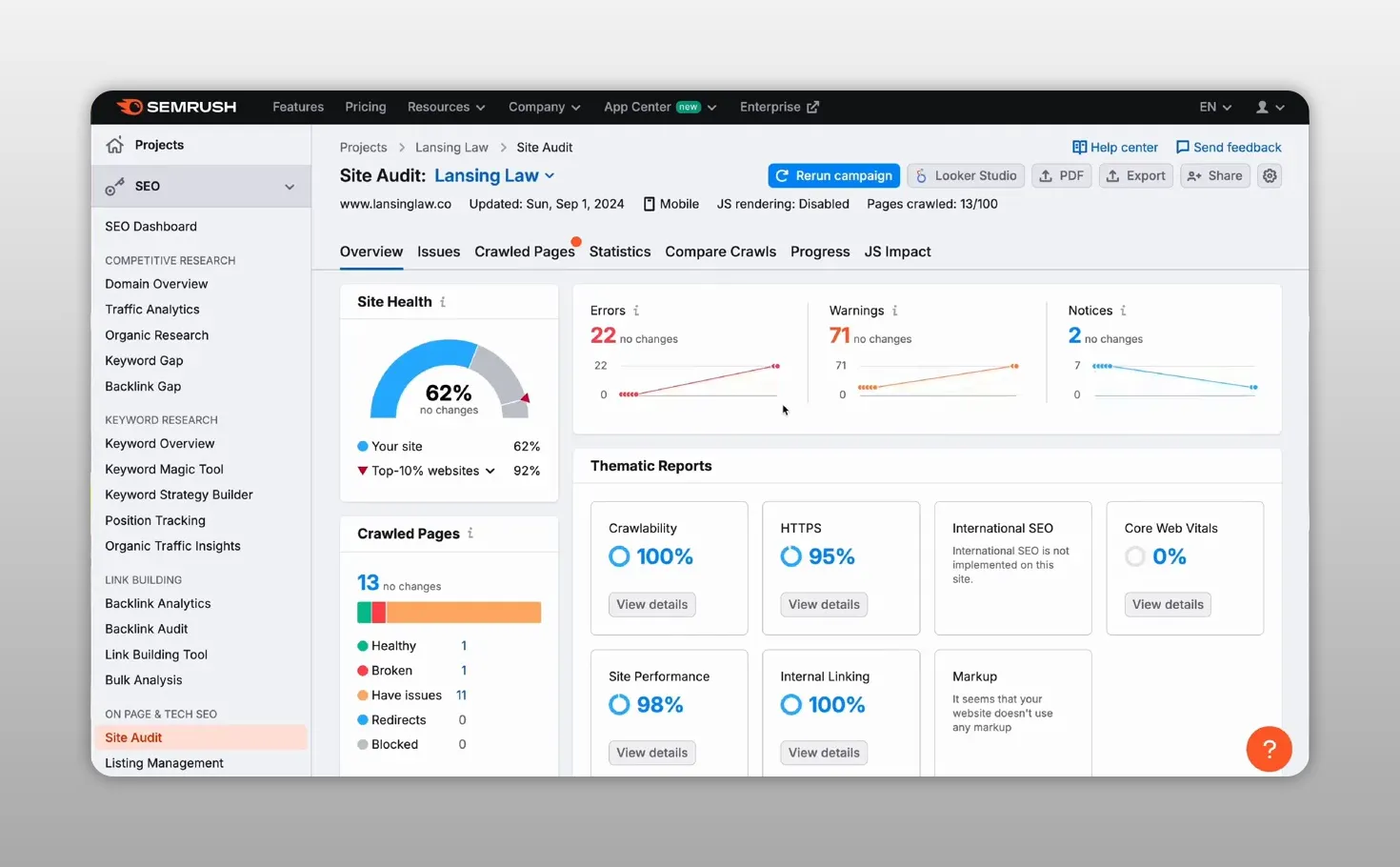View details for Crawlability
This screenshot has width=1400, height=867.
pos(651,605)
